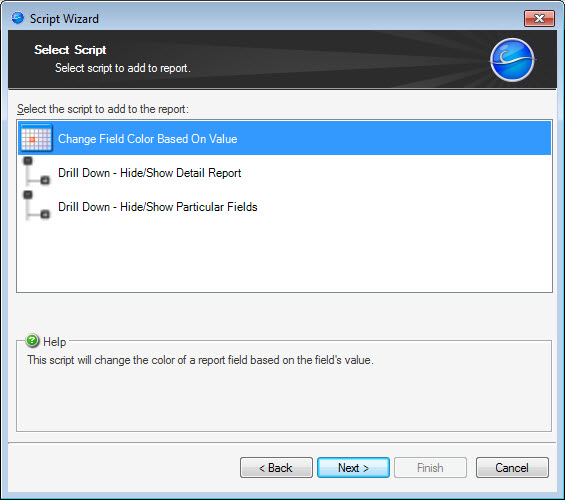Image resolution: width=565 pixels, height=500 pixels.
Task: Click the disabled Finish button
Action: point(430,468)
